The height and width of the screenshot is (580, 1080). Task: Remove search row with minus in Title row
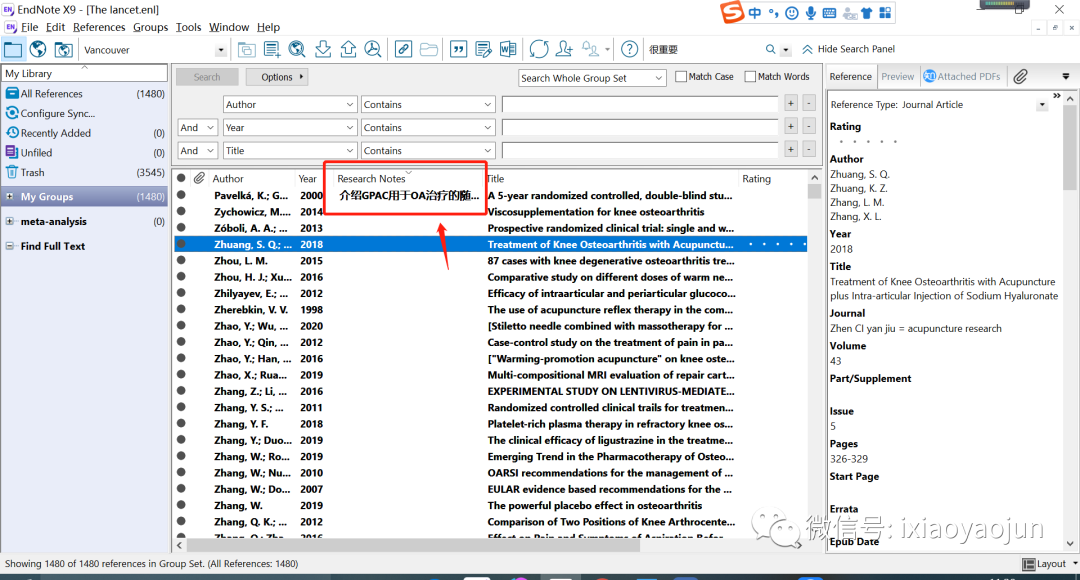tap(809, 150)
